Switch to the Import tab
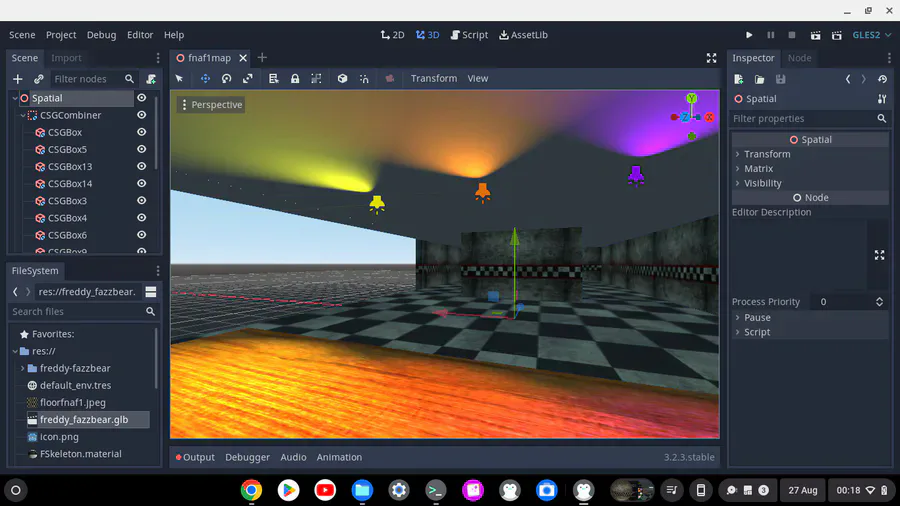This screenshot has height=506, width=900. 66,58
